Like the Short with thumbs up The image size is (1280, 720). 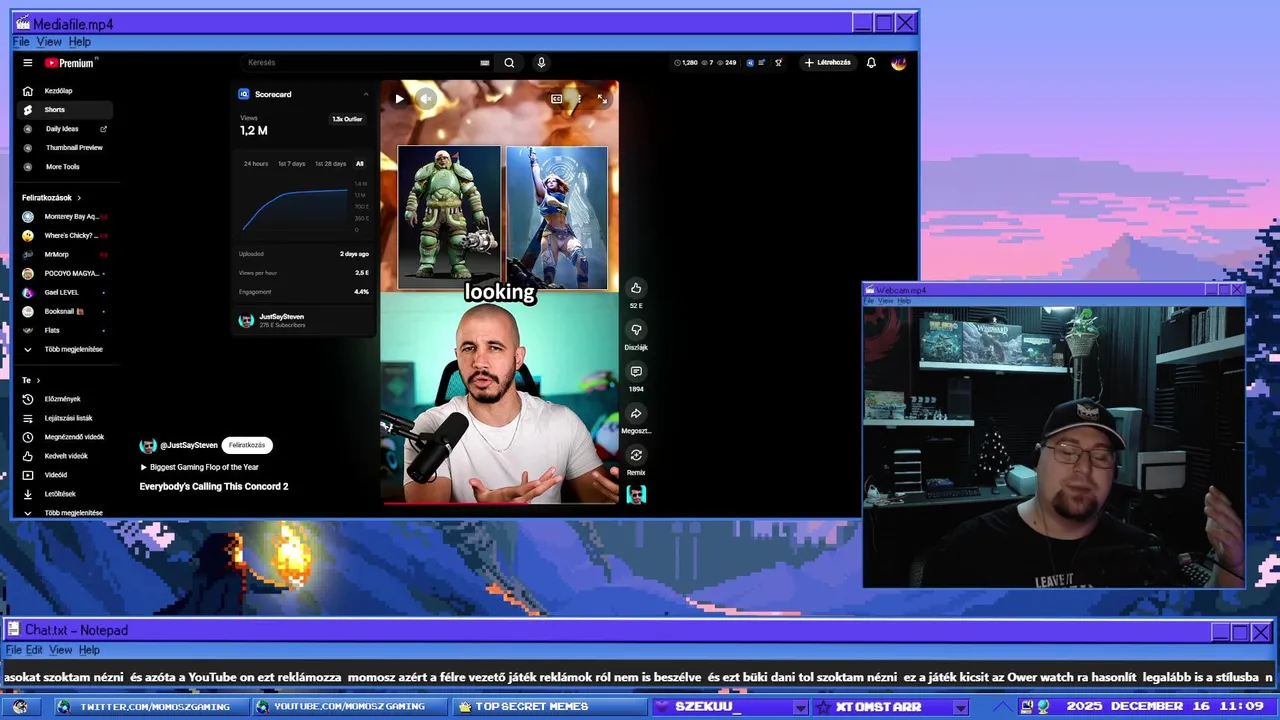click(636, 289)
